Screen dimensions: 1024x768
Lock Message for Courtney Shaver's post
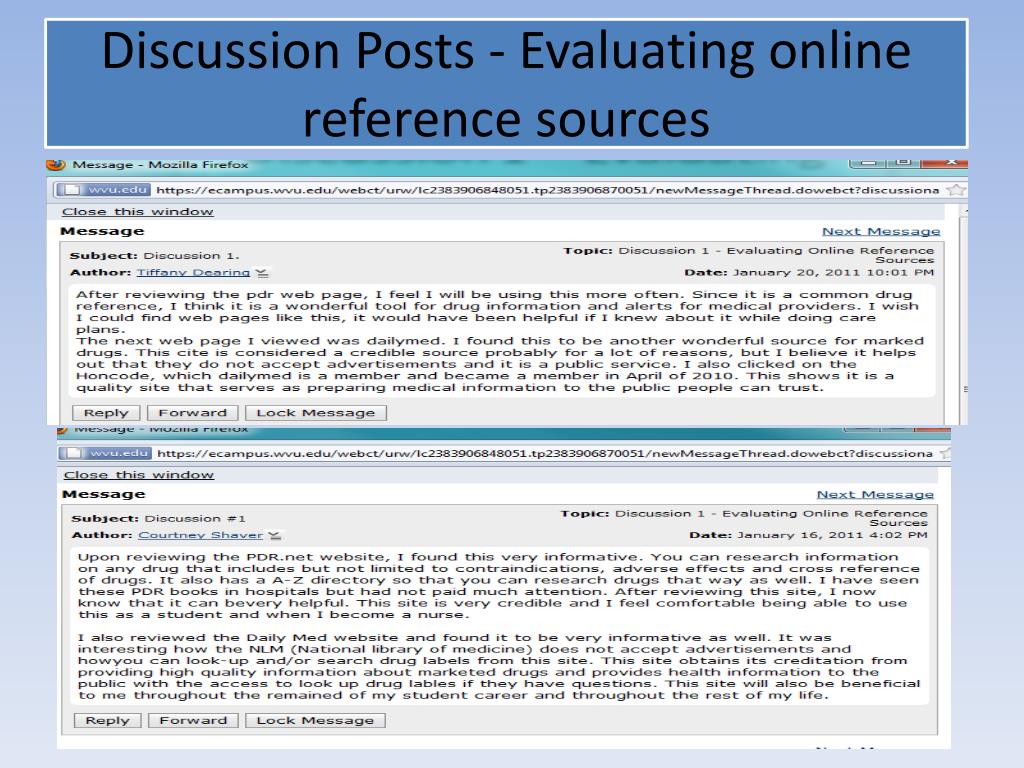point(315,720)
